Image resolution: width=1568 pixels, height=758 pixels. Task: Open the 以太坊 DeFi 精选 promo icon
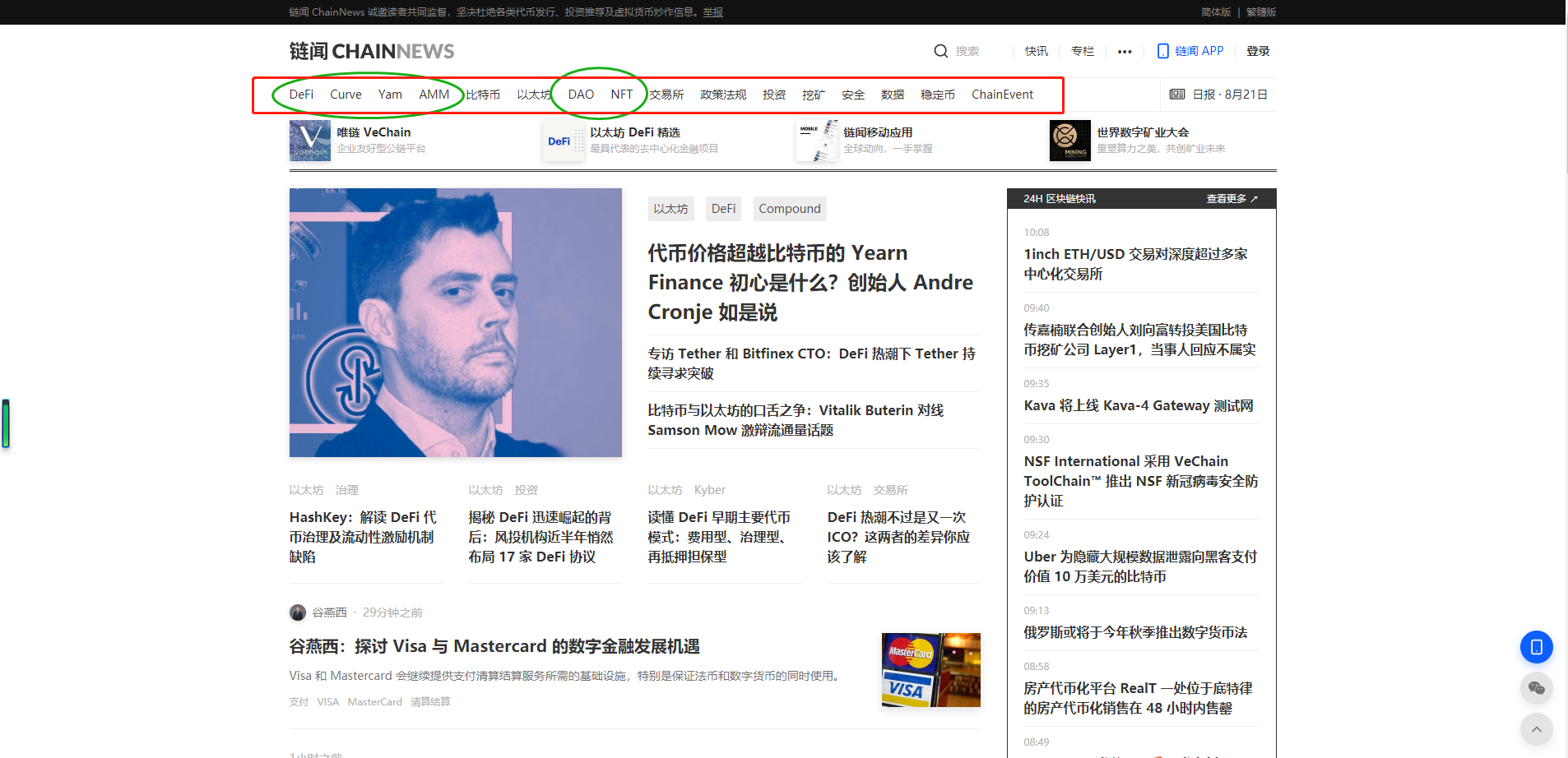(564, 141)
